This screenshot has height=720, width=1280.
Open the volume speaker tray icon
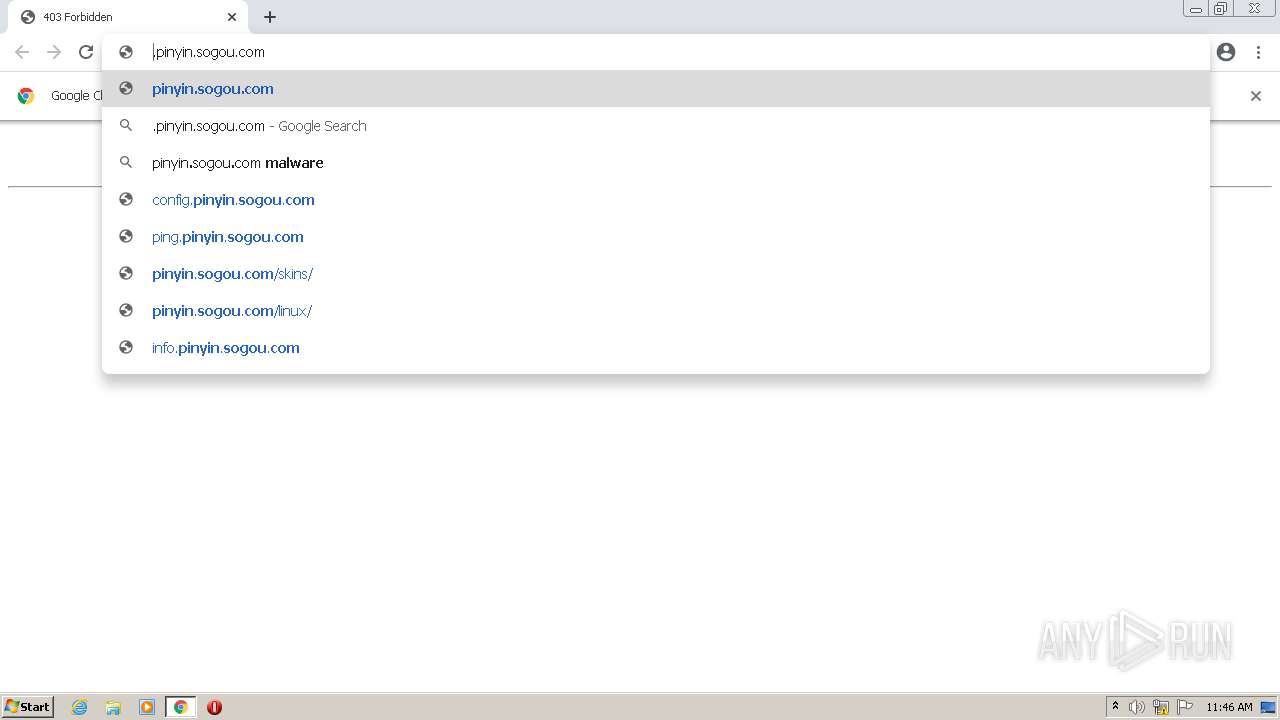(x=1137, y=707)
